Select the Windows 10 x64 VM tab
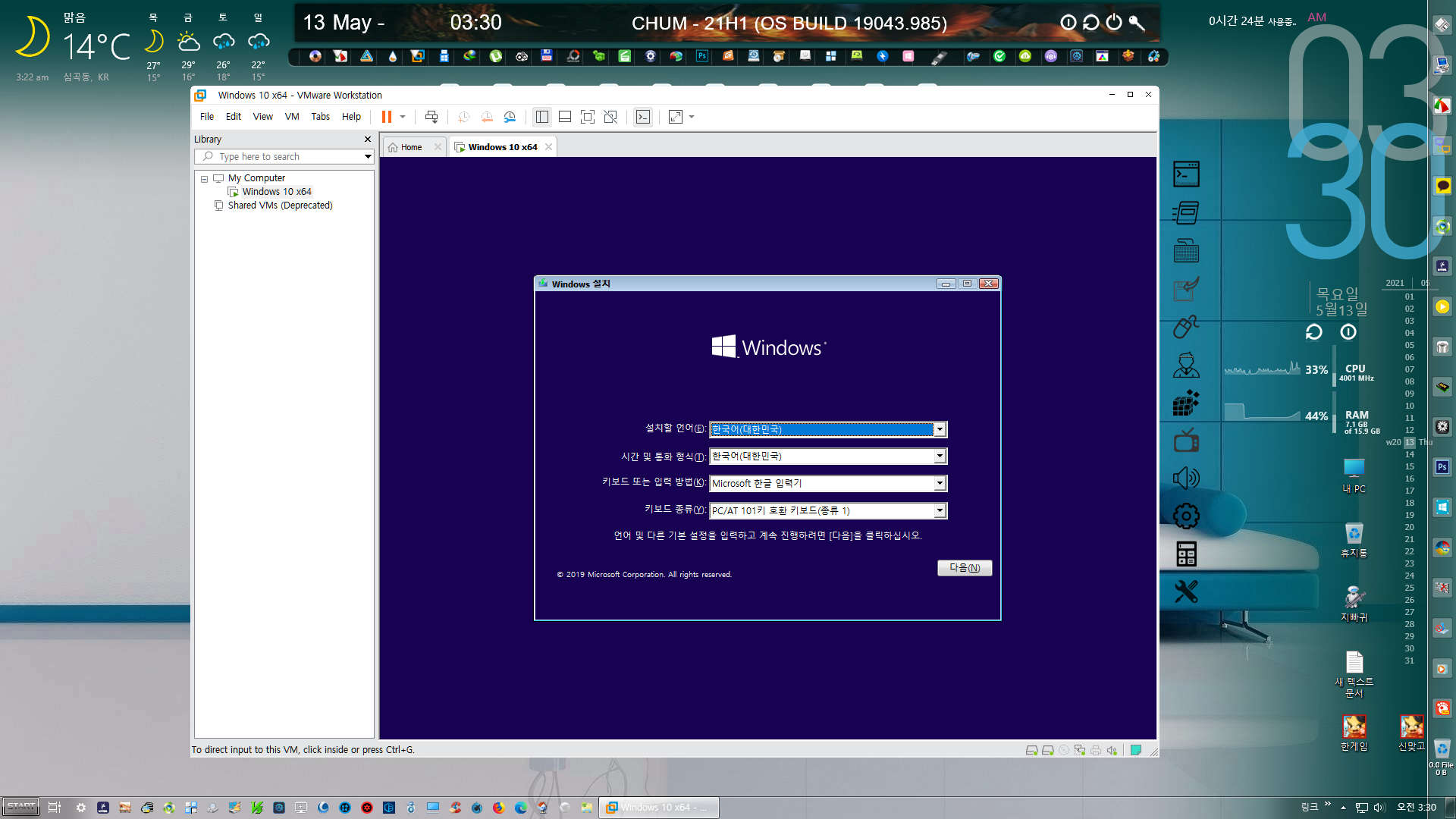Viewport: 1456px width, 819px height. pos(501,147)
